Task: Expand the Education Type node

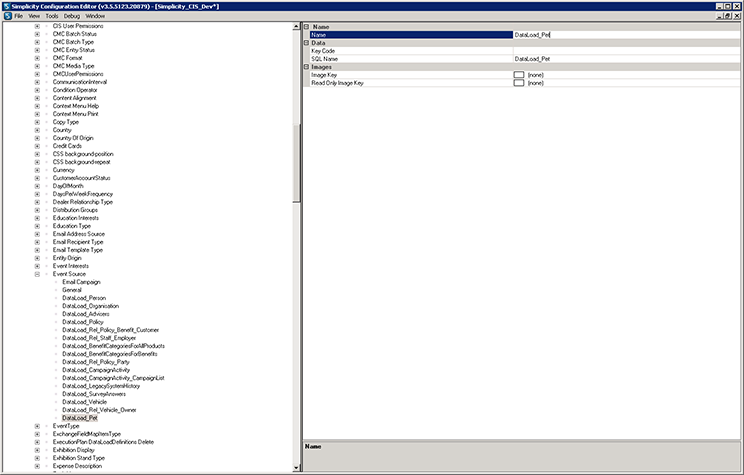Action: 37,226
